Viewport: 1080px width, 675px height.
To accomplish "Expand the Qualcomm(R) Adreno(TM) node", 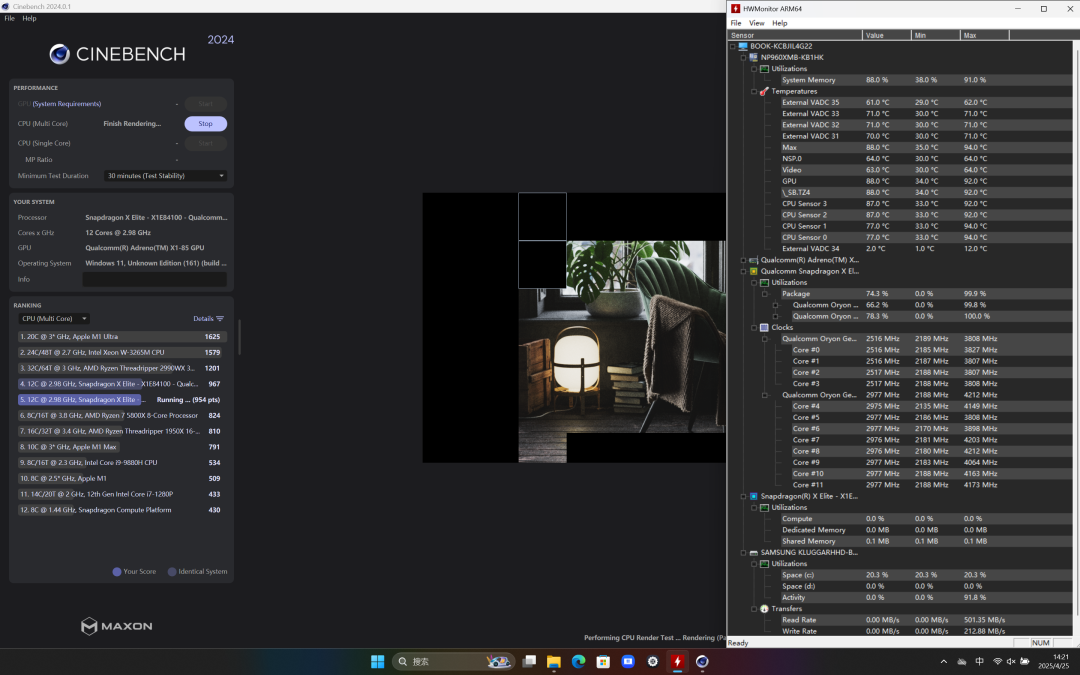I will pyautogui.click(x=743, y=260).
